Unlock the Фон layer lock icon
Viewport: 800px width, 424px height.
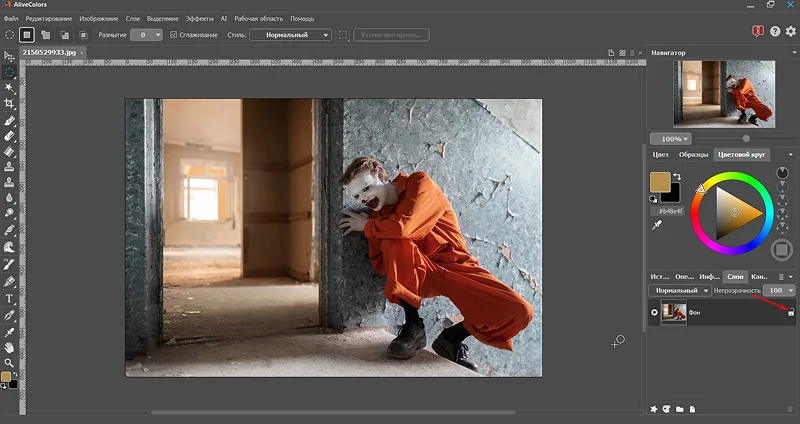click(x=791, y=312)
